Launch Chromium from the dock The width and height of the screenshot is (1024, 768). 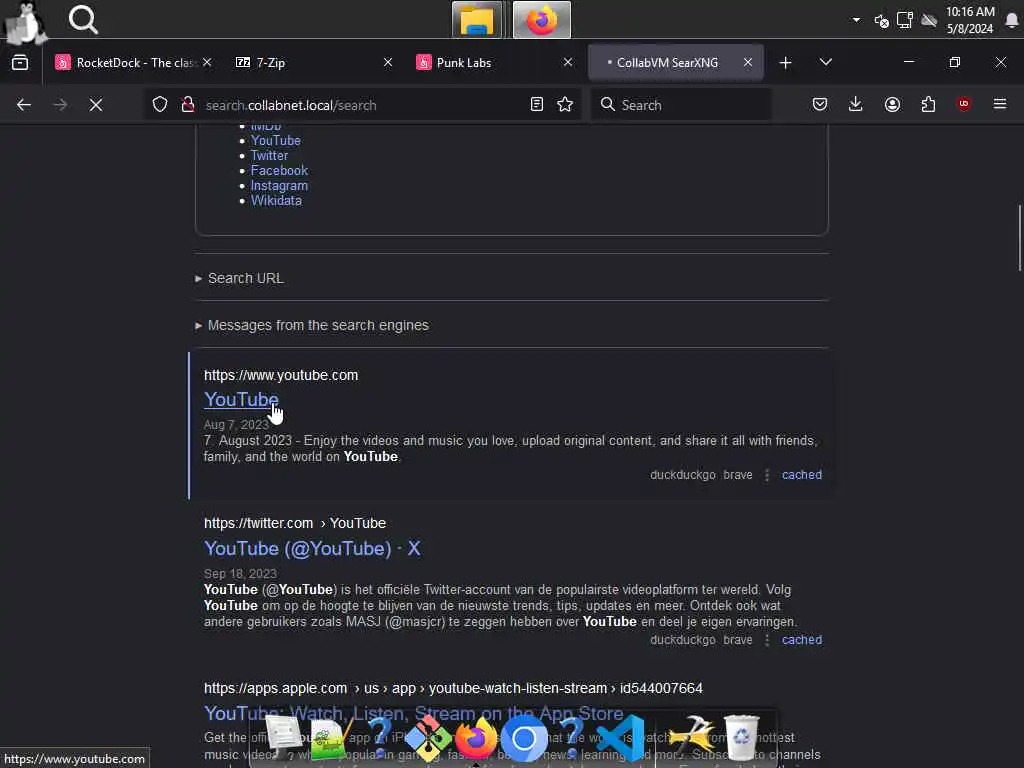pos(524,739)
